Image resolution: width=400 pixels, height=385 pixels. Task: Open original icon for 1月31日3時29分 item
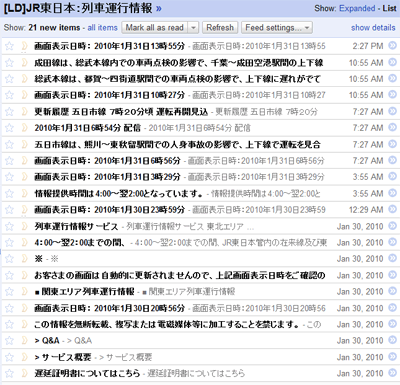(x=393, y=176)
